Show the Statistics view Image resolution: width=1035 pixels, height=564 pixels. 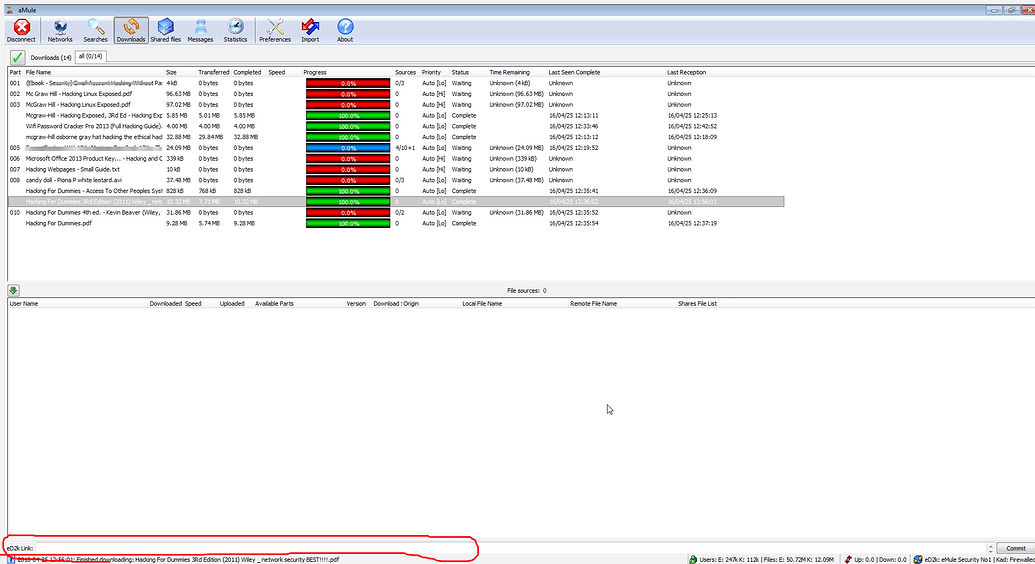pyautogui.click(x=235, y=30)
